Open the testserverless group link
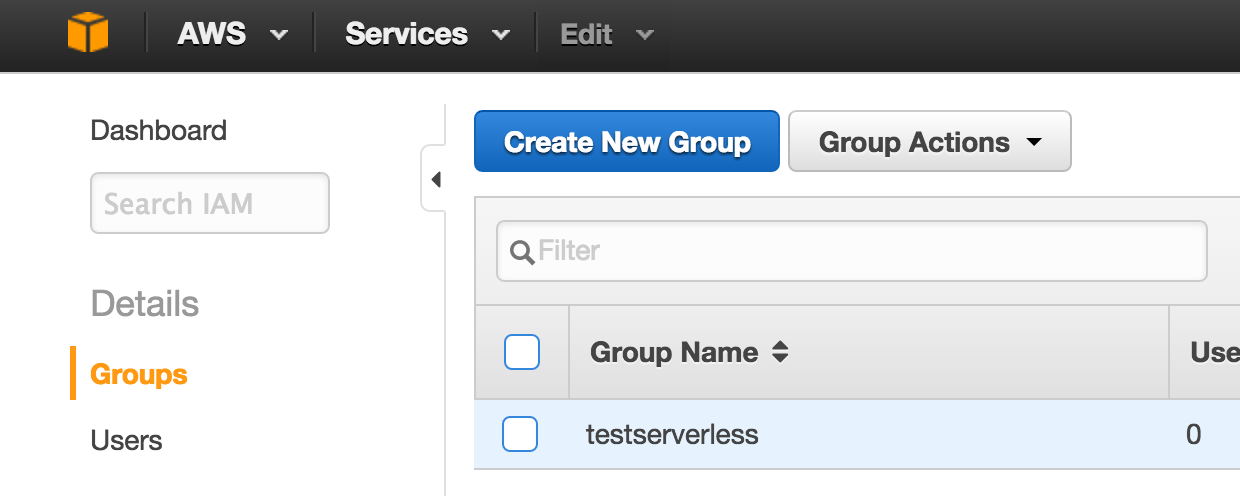 coord(672,434)
